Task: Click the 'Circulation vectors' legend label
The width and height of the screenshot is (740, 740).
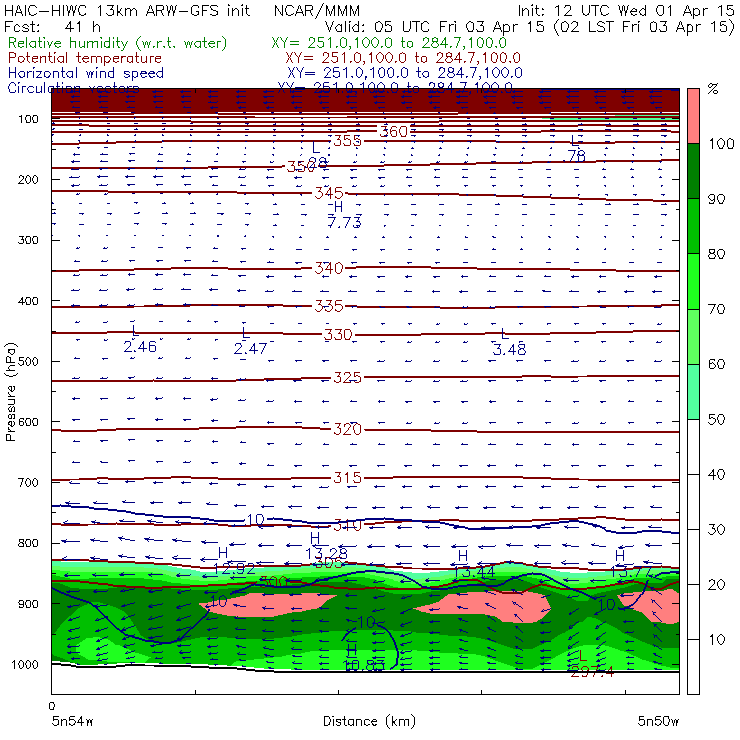Action: coord(74,88)
